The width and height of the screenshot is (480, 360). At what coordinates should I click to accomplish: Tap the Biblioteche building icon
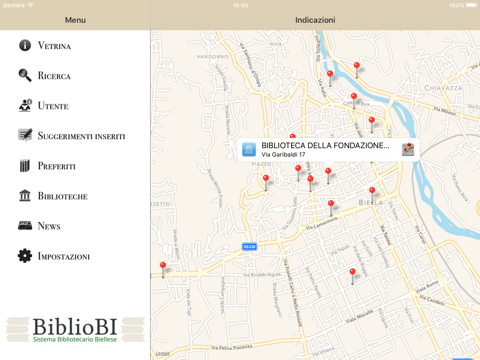pyautogui.click(x=25, y=196)
